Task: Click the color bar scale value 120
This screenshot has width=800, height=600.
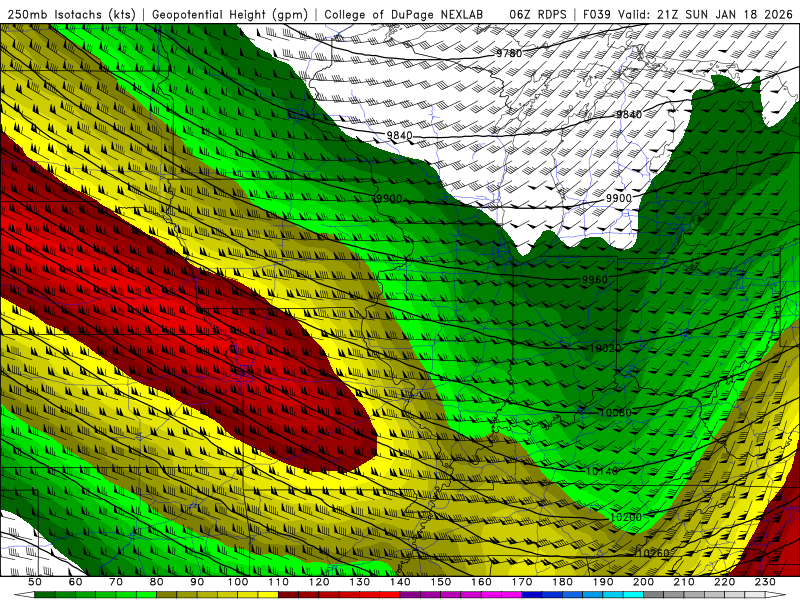Action: coord(319,582)
